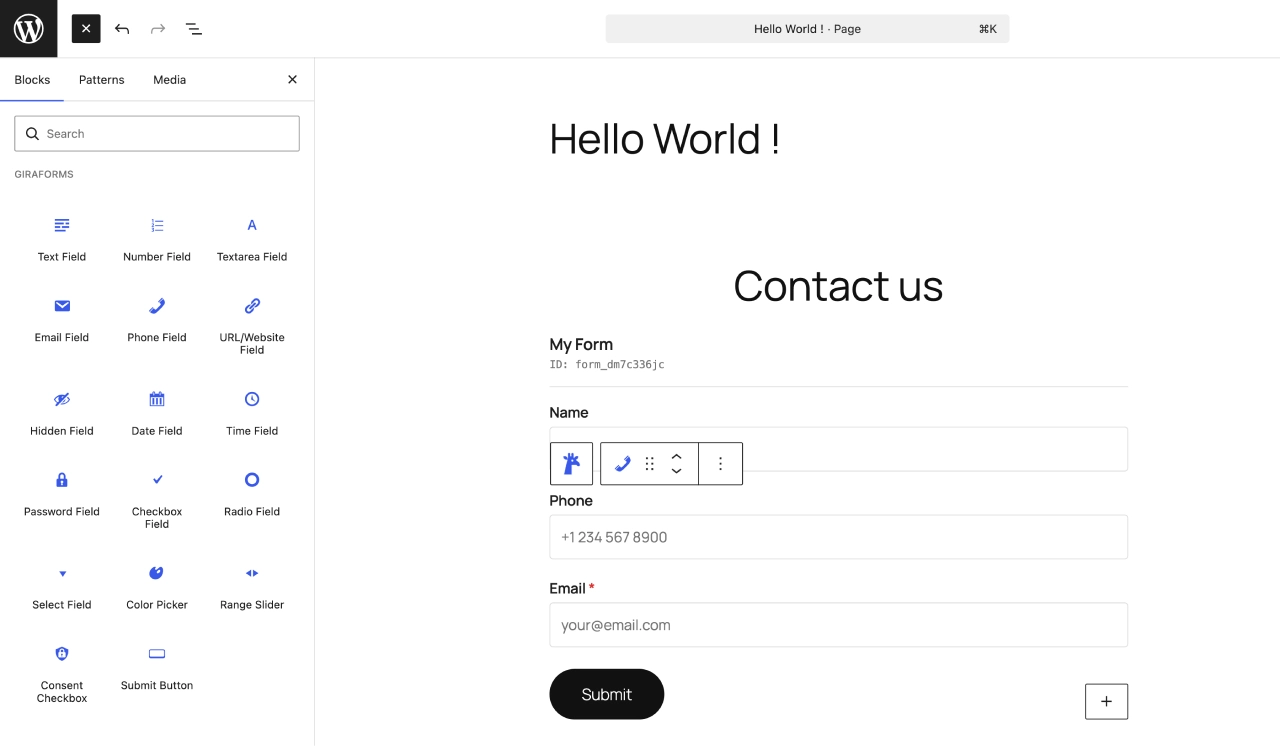This screenshot has height=746, width=1280.
Task: Click the block Search input field
Action: tap(157, 134)
